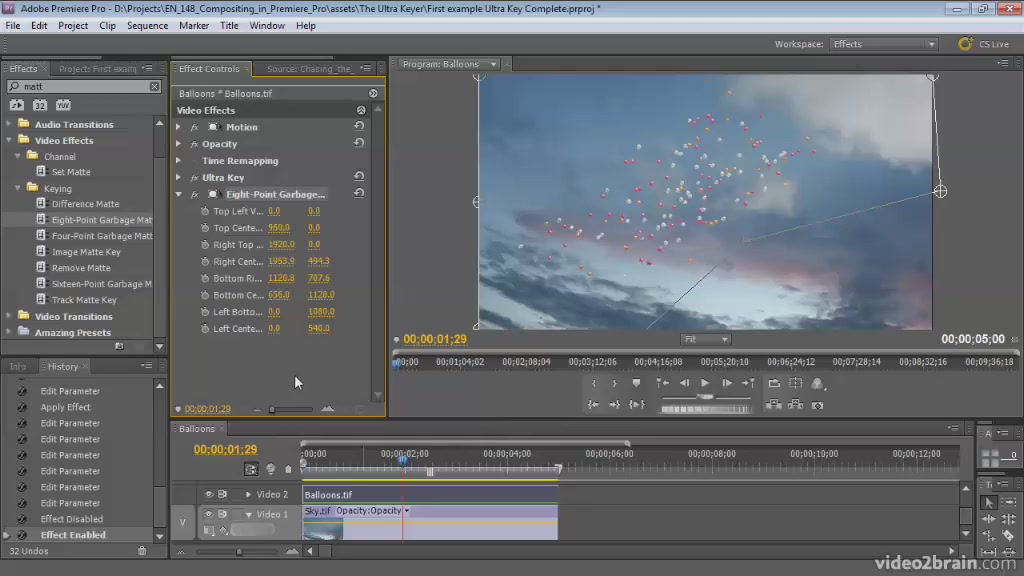Reset the Opacity effect
This screenshot has width=1024, height=576.
(359, 143)
